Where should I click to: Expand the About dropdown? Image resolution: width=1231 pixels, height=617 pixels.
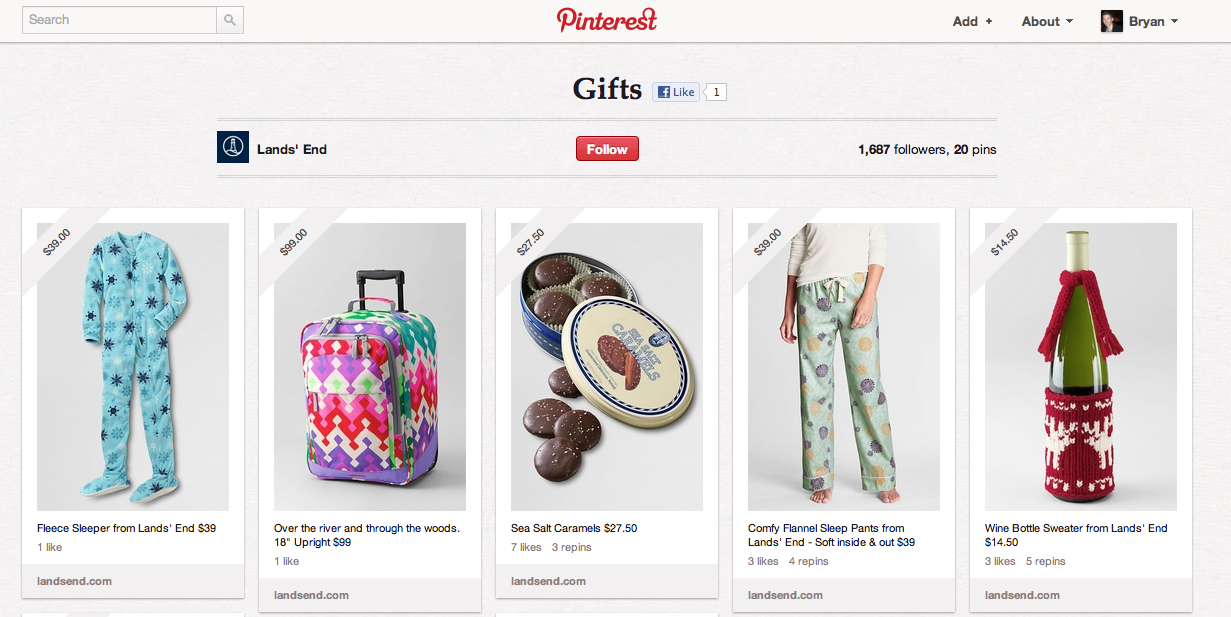coord(1047,21)
